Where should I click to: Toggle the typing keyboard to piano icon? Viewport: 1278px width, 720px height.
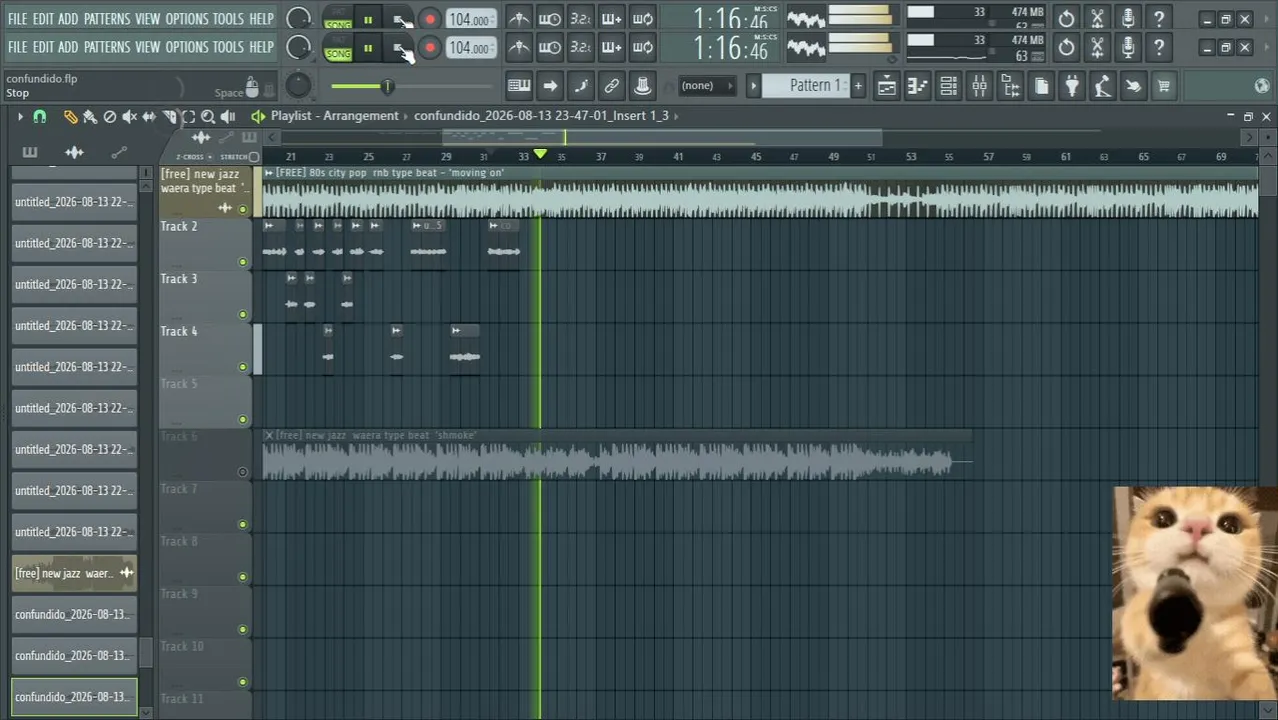click(x=519, y=86)
